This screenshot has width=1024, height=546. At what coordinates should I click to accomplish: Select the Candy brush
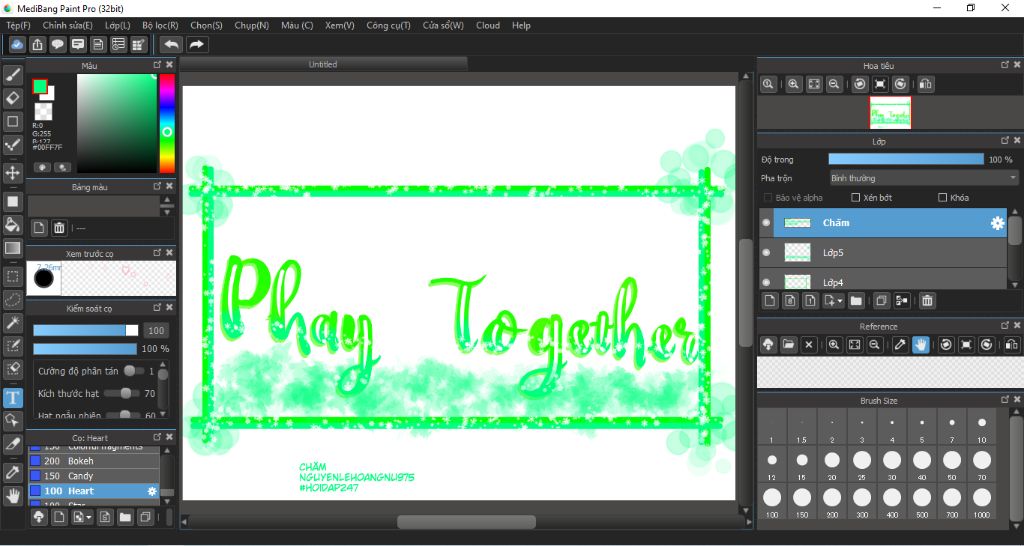[94, 476]
